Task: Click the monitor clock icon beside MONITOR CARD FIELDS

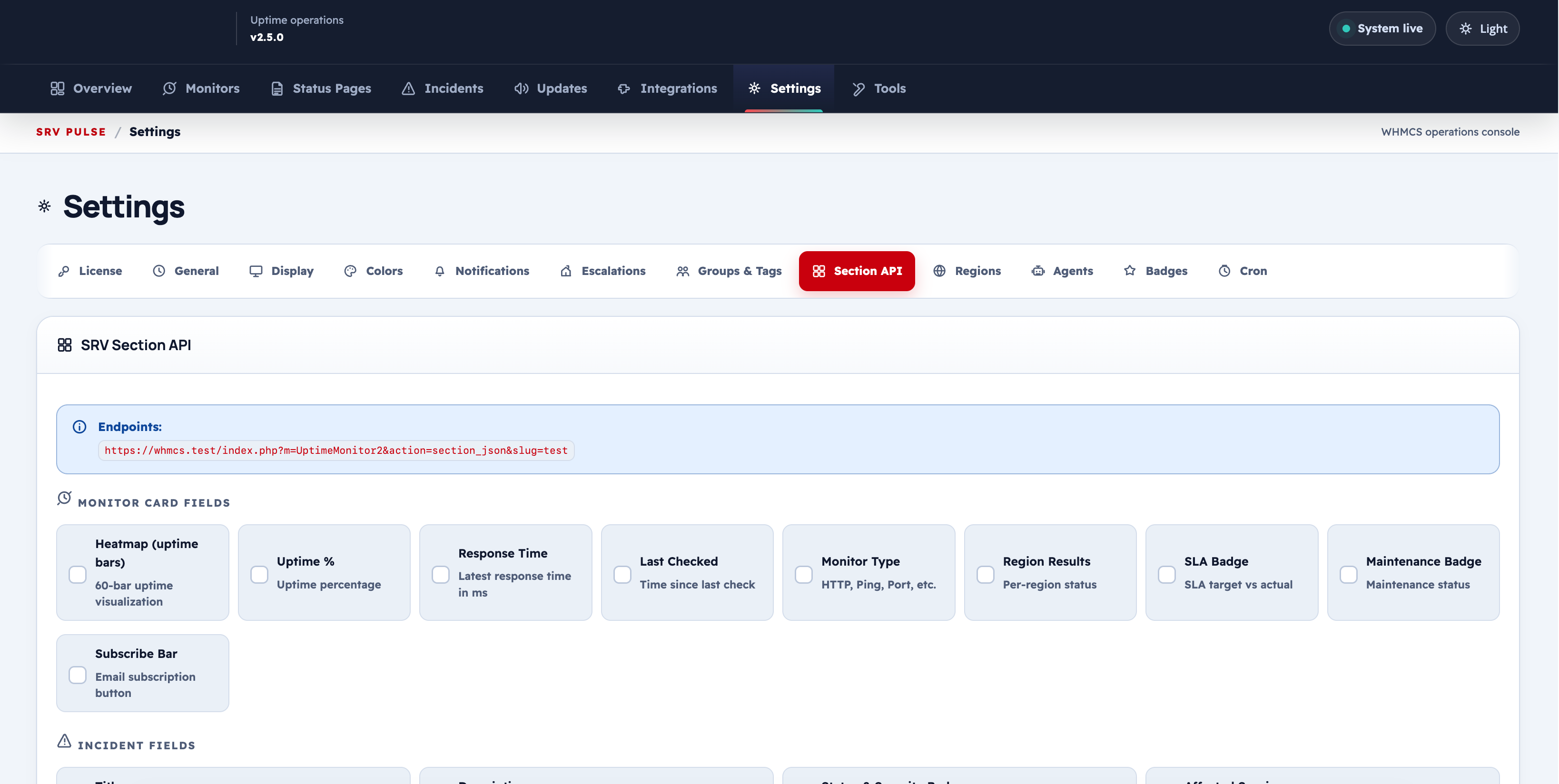Action: (64, 498)
